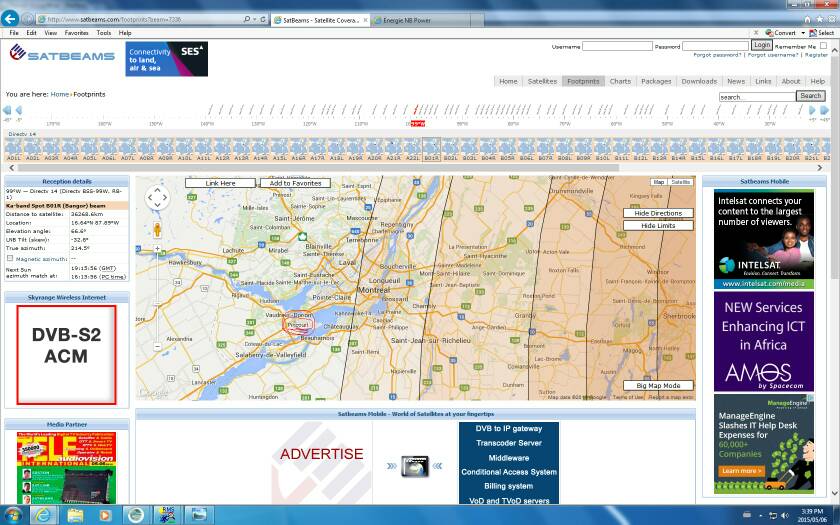The width and height of the screenshot is (840, 525).
Task: Zoom in the map with plus button
Action: coord(157,249)
